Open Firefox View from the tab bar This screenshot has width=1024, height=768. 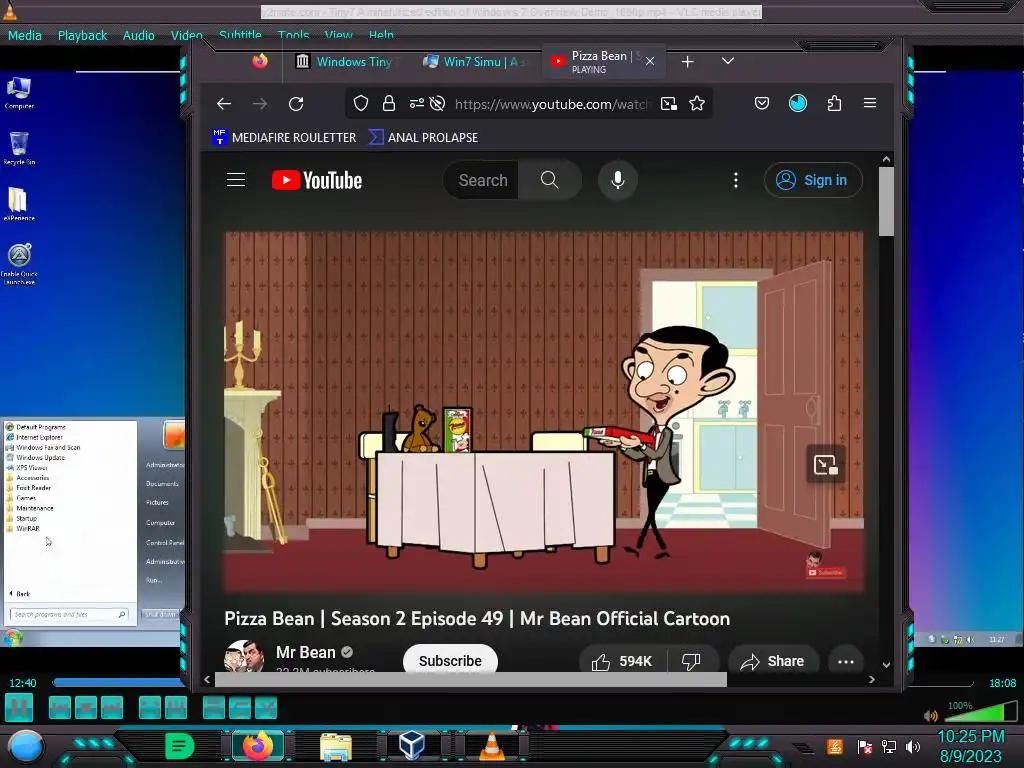(x=260, y=61)
